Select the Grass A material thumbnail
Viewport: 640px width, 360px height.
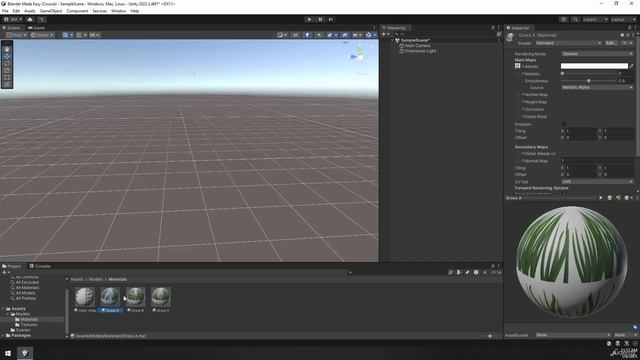point(110,297)
